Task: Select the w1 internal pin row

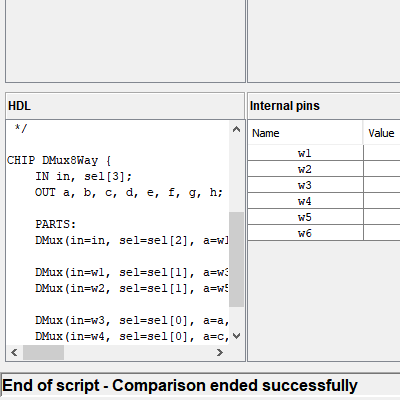Action: tap(324, 153)
